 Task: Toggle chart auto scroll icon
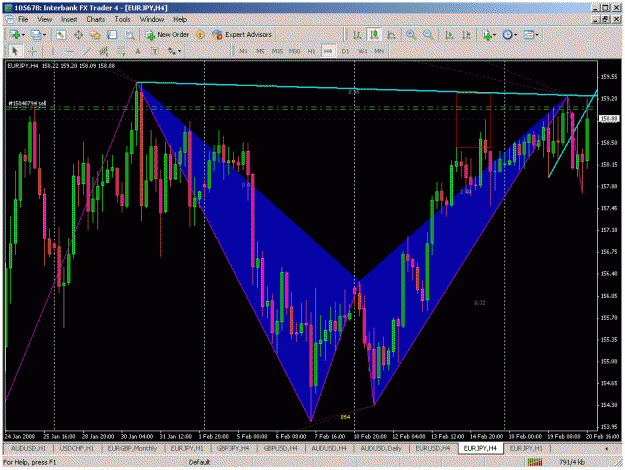(449, 35)
